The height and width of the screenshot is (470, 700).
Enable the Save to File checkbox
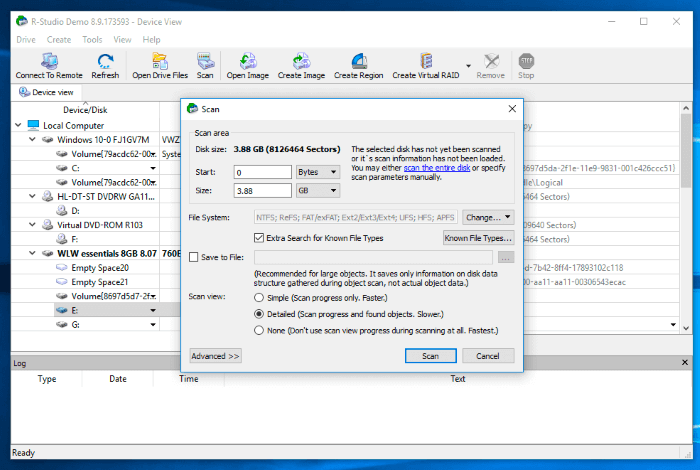[193, 257]
